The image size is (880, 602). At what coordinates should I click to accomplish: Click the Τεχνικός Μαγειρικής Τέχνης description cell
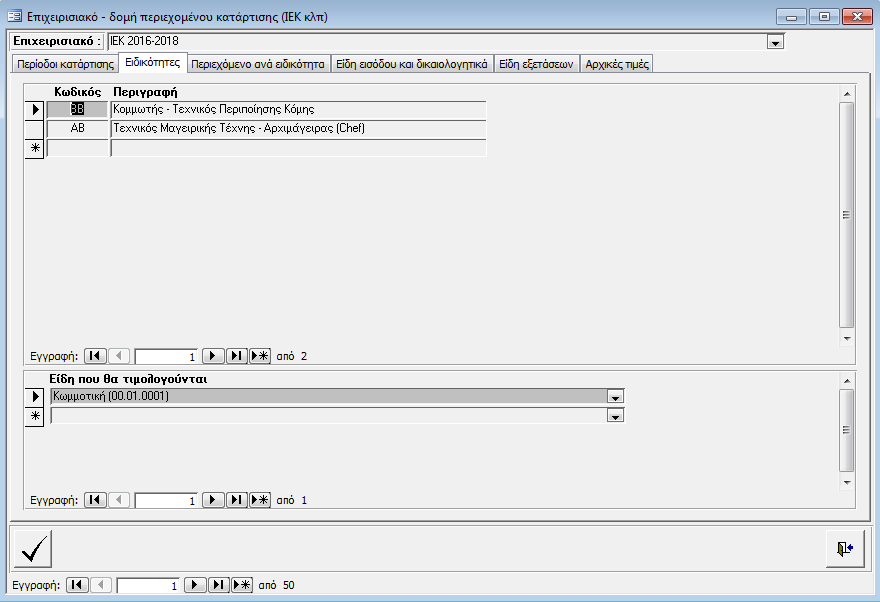(x=298, y=129)
